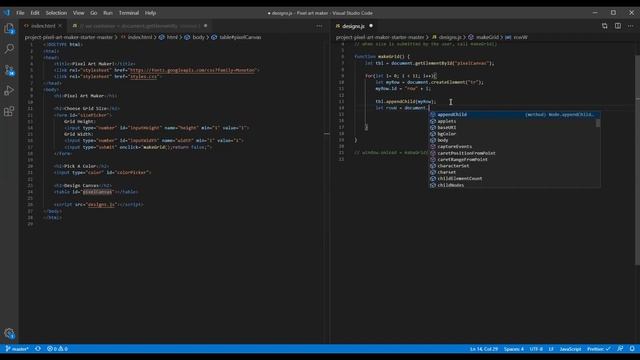Choose childElementCount suggestion

point(514,178)
